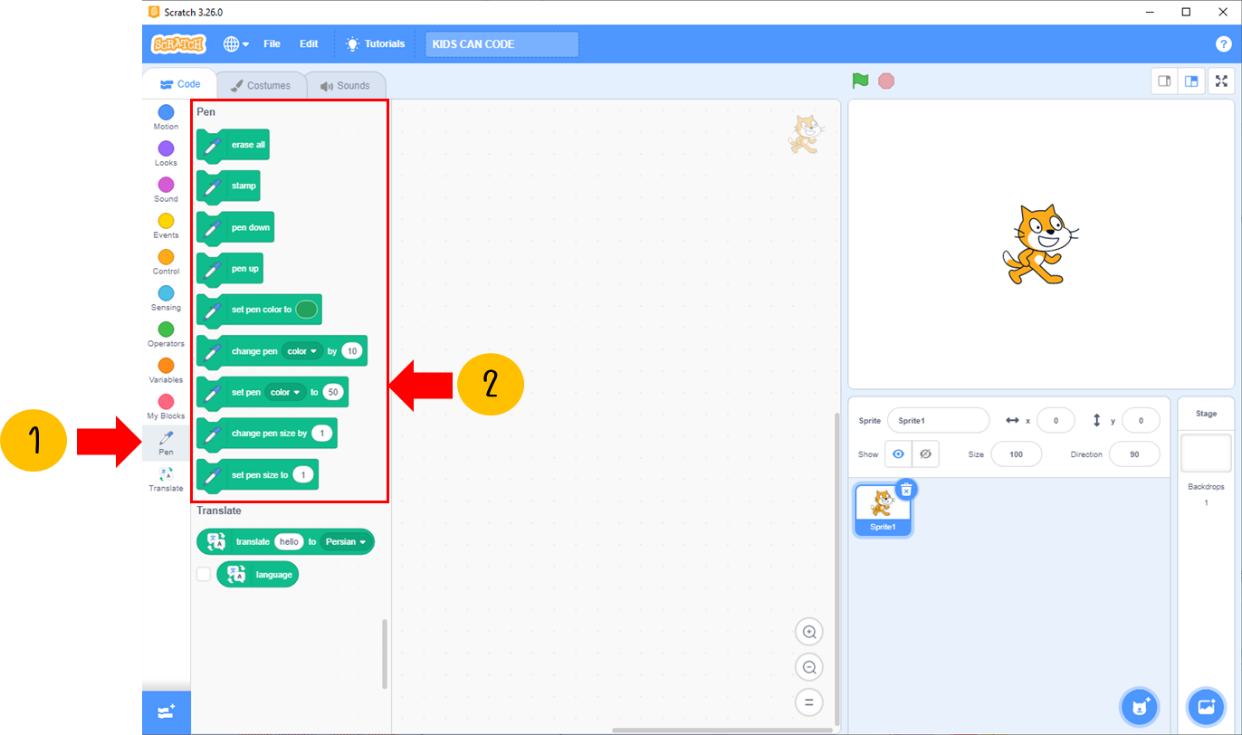Delete Sprite1 using the trash icon
This screenshot has height=735, width=1242.
click(906, 489)
